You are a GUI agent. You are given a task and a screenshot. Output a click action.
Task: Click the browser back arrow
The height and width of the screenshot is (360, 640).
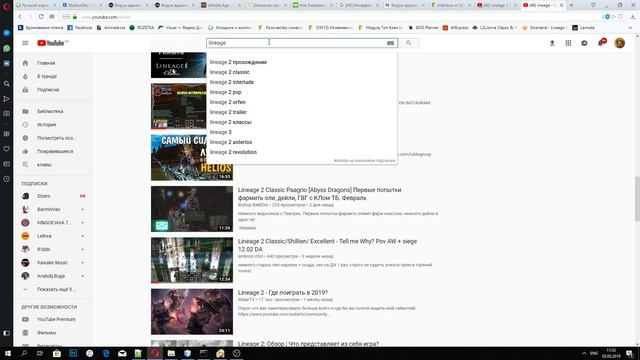pos(20,17)
